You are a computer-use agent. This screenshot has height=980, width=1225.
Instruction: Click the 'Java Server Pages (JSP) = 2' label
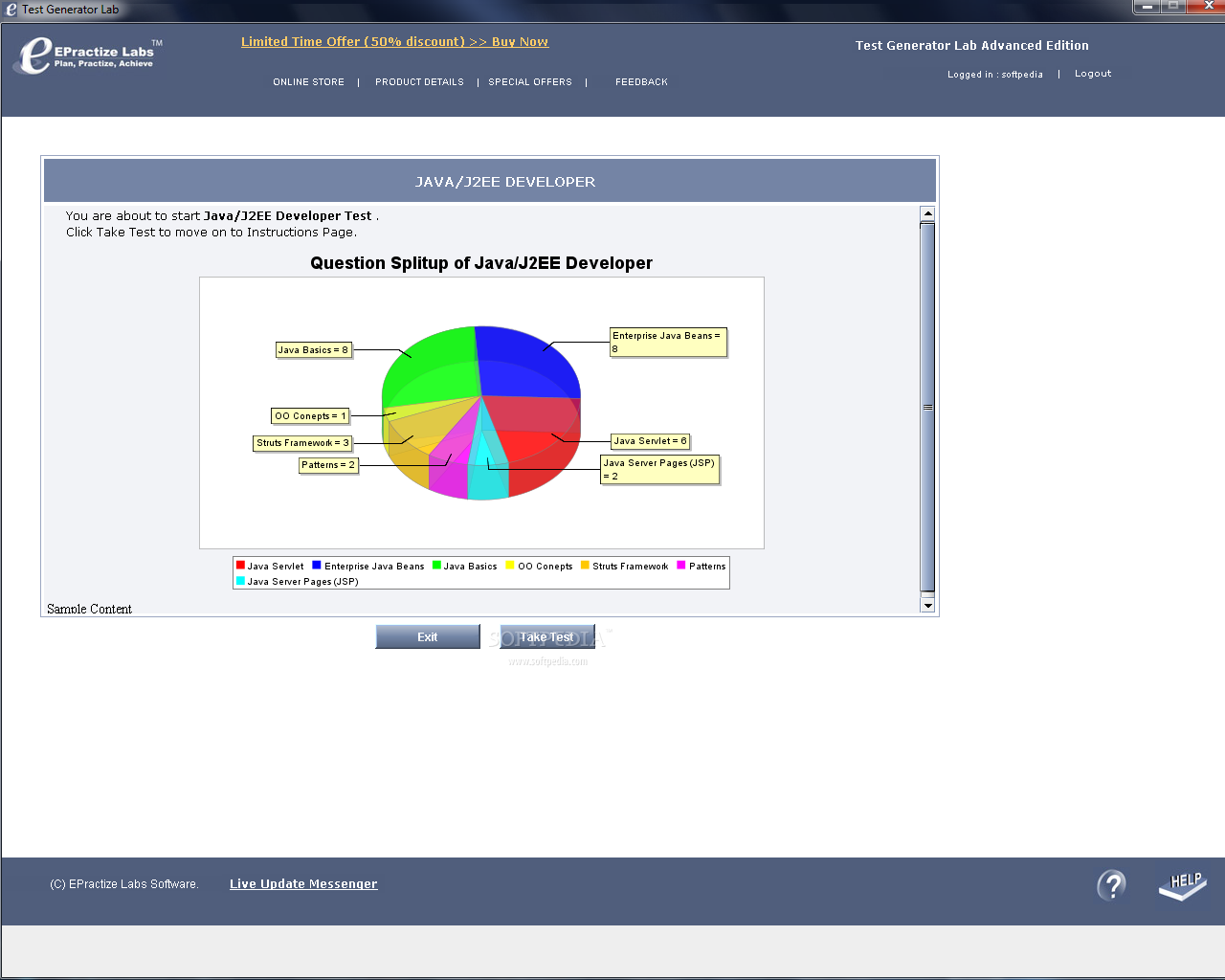[659, 470]
